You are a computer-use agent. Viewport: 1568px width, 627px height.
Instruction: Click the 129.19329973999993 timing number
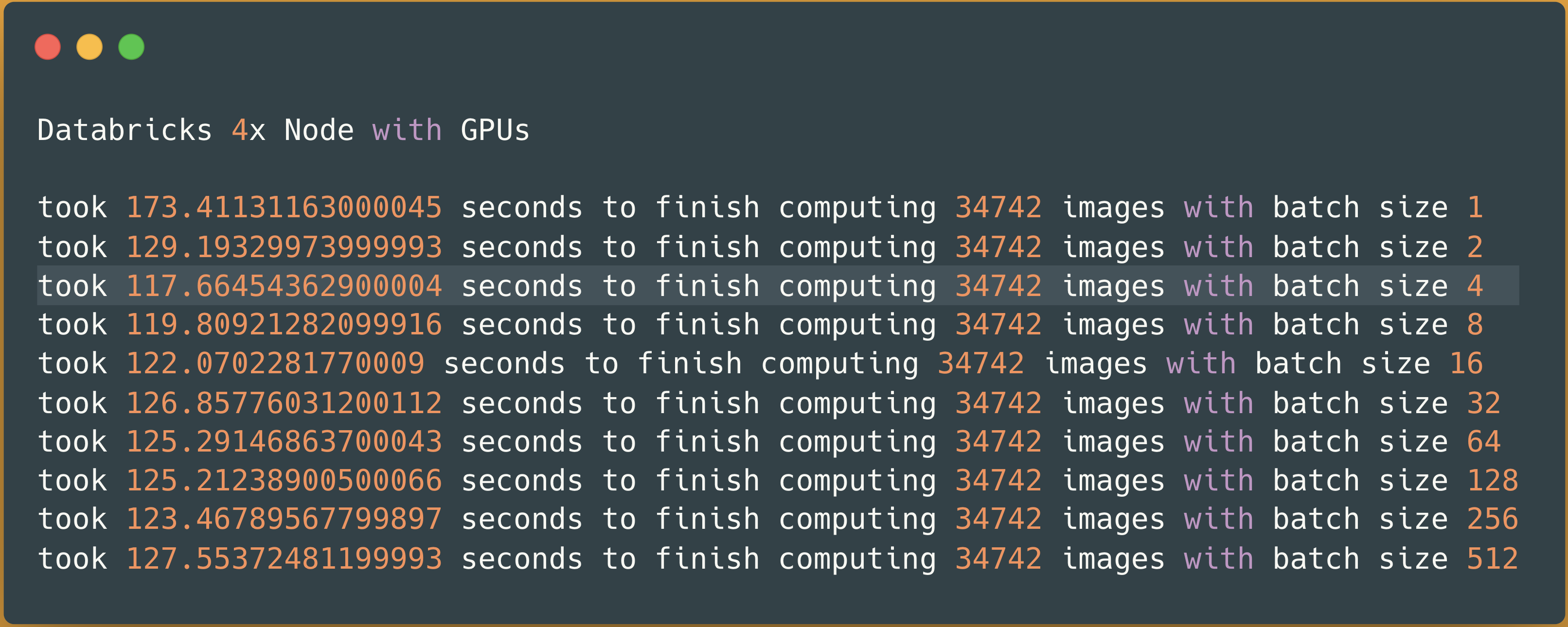(x=284, y=247)
